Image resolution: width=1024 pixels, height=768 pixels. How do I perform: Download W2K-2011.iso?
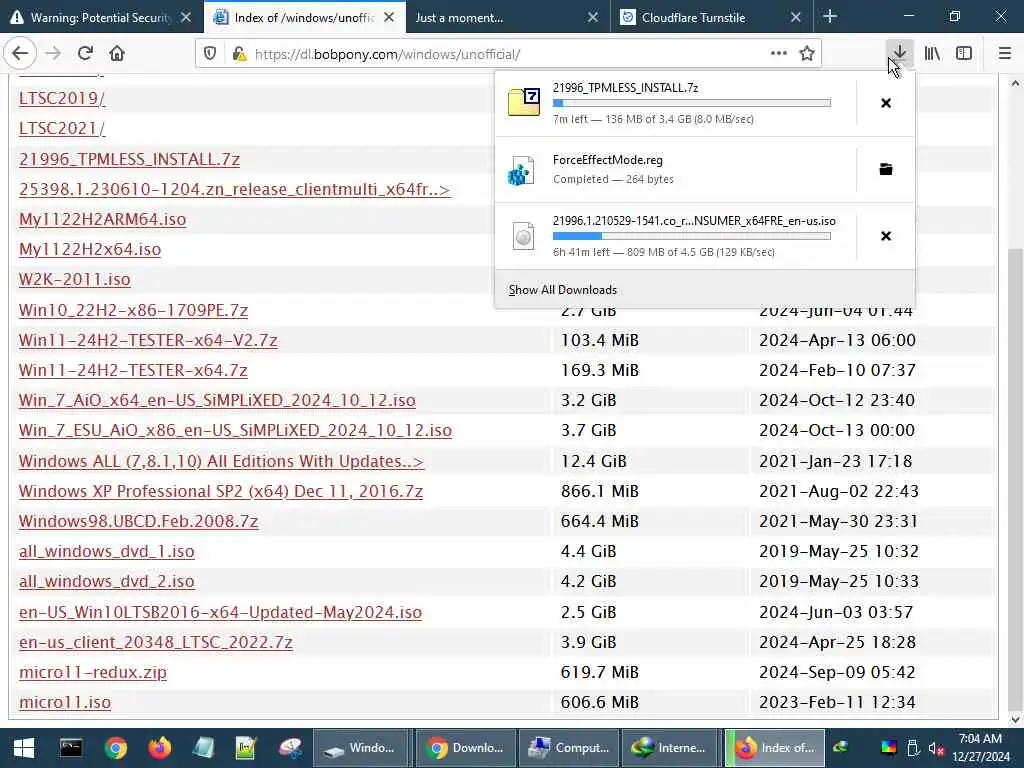(x=74, y=280)
